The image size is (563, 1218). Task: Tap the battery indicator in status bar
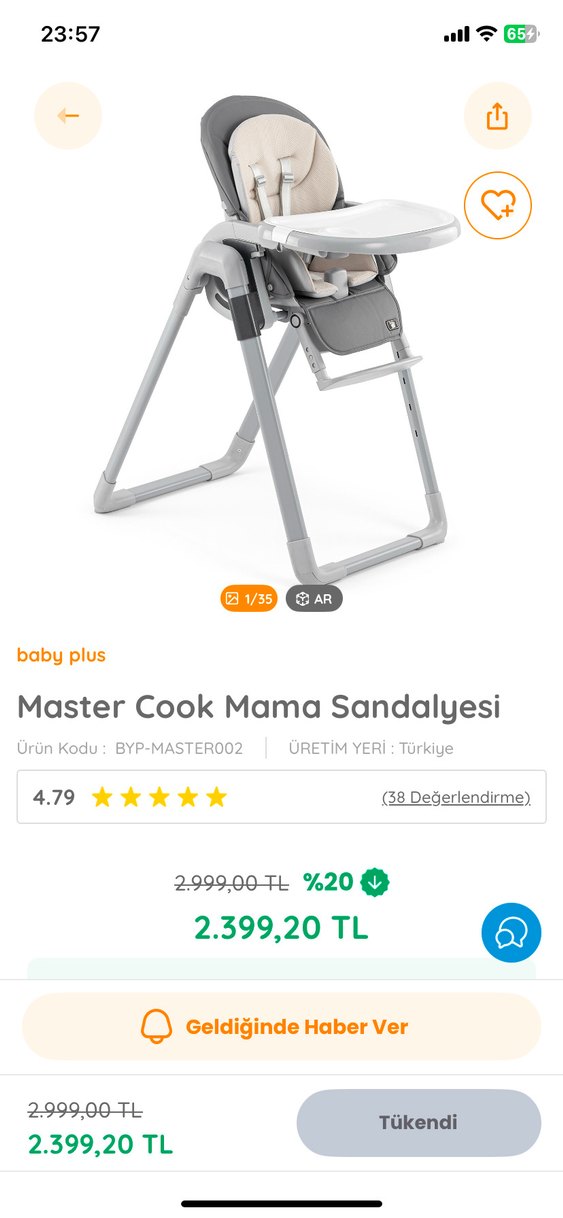pos(520,34)
